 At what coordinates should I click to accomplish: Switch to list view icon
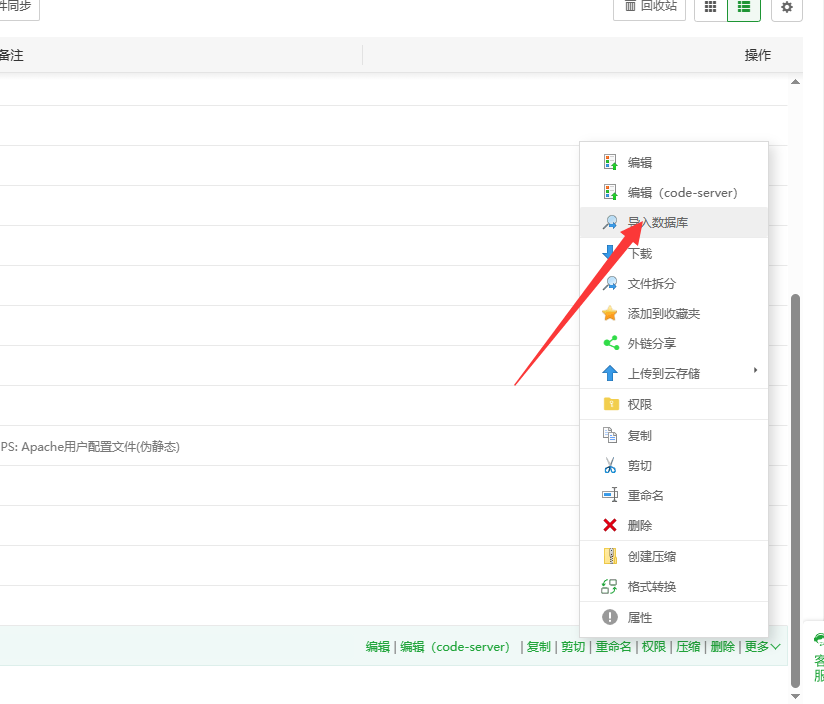[744, 7]
